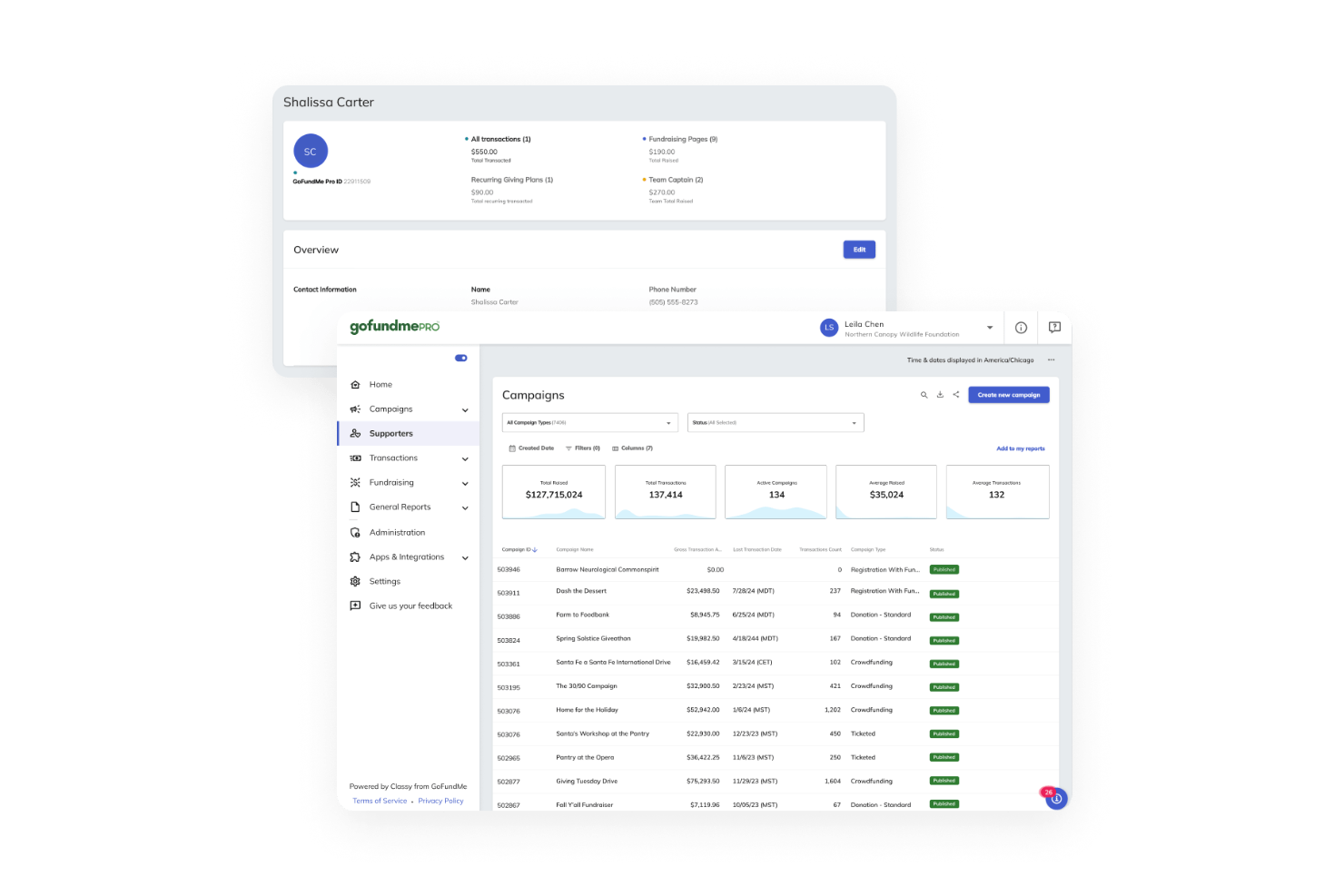Screen dimensions: 1344x896
Task: Select Supporters in the sidebar menu
Action: (x=390, y=434)
